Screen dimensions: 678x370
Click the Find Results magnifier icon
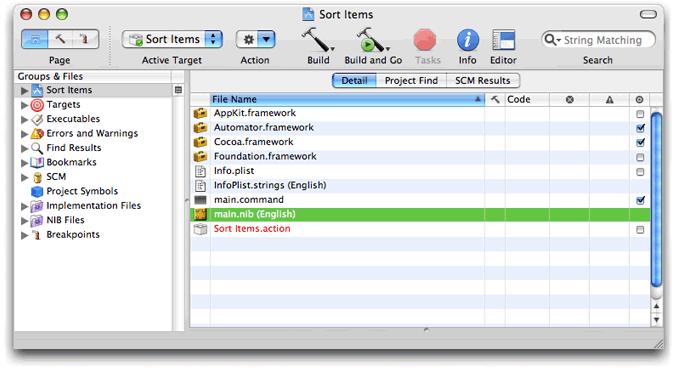(37, 148)
